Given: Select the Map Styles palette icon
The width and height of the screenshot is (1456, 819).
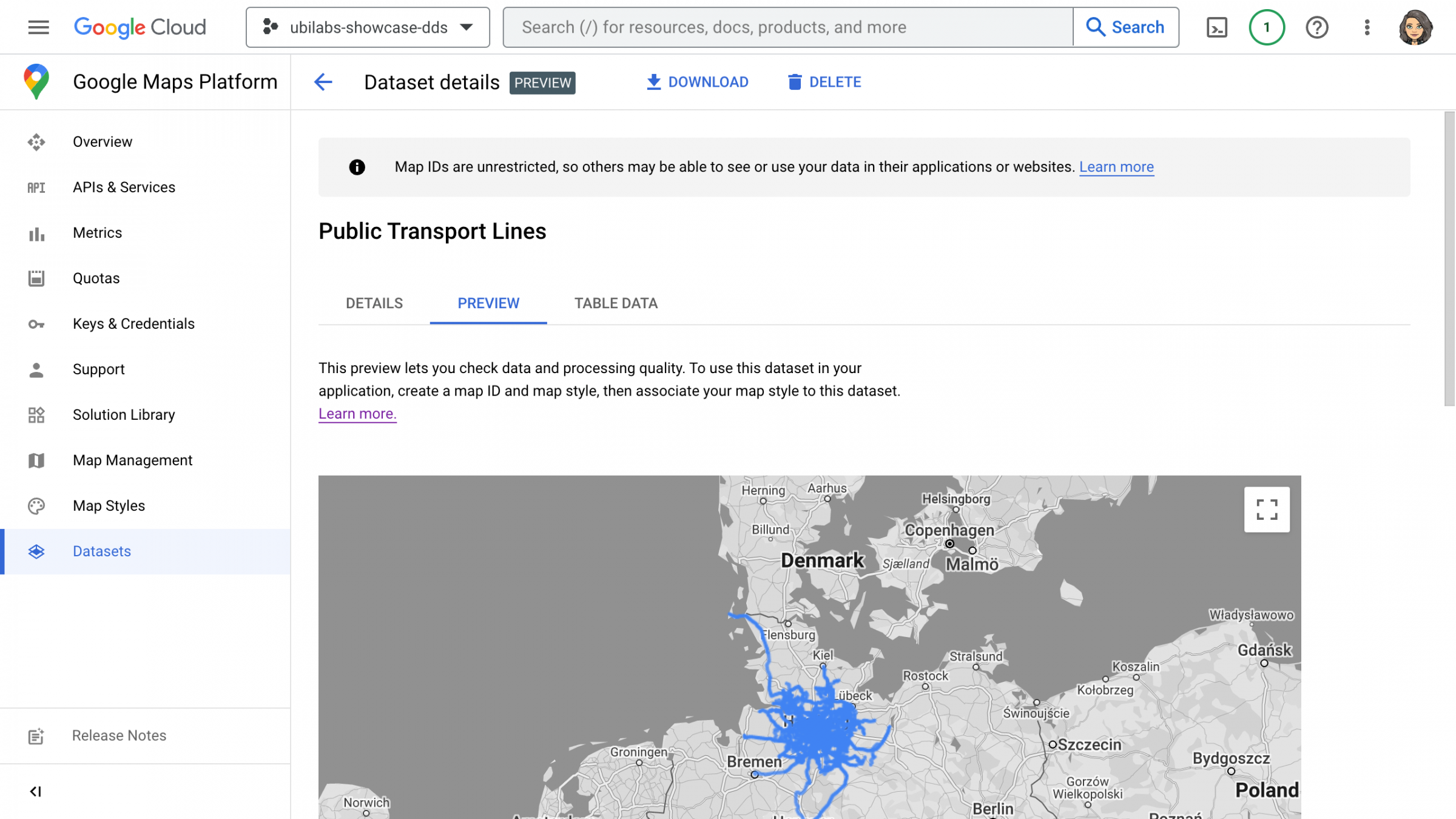Looking at the screenshot, I should tap(36, 505).
